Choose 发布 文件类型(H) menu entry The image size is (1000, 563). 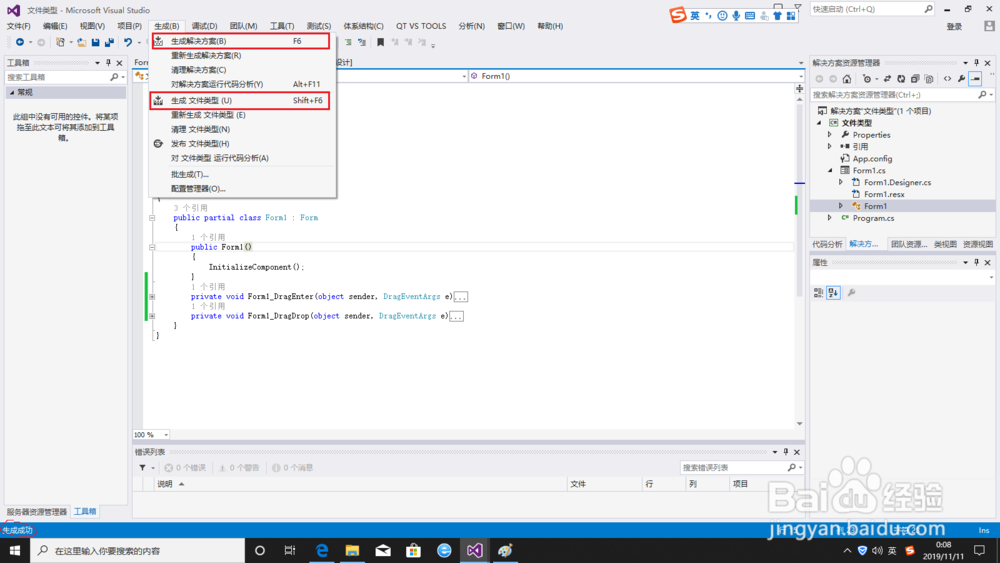coord(242,143)
